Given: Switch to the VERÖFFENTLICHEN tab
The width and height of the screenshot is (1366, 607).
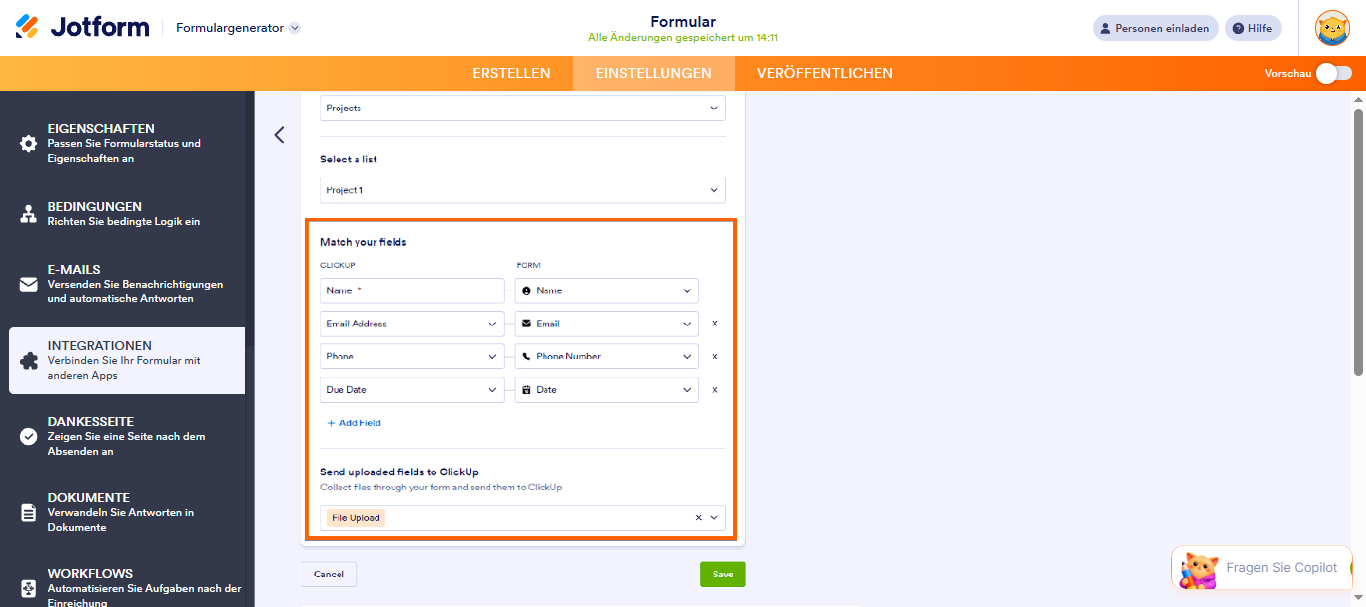Looking at the screenshot, I should (825, 73).
